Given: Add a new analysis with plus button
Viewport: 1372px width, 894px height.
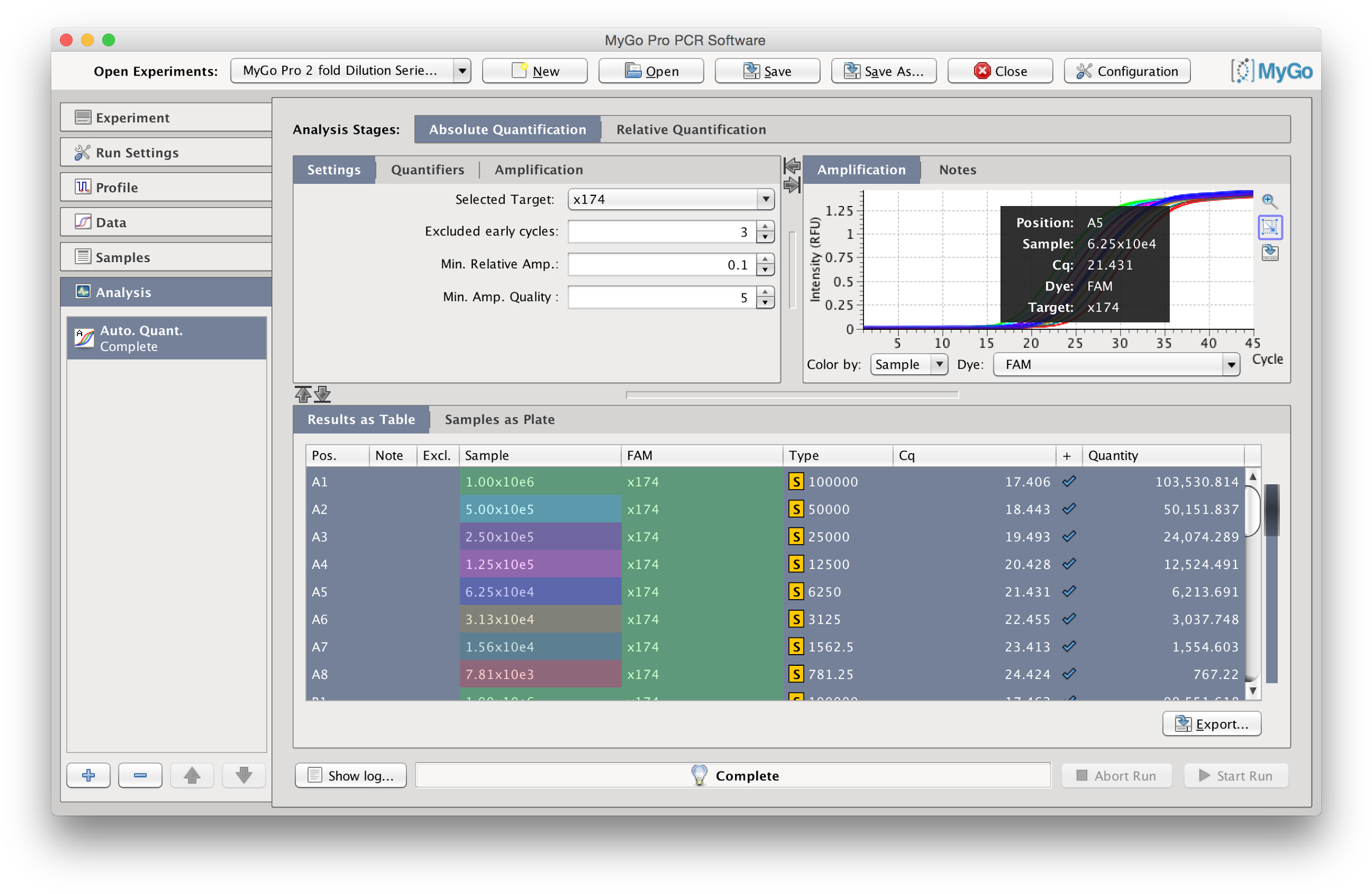Looking at the screenshot, I should [88, 775].
